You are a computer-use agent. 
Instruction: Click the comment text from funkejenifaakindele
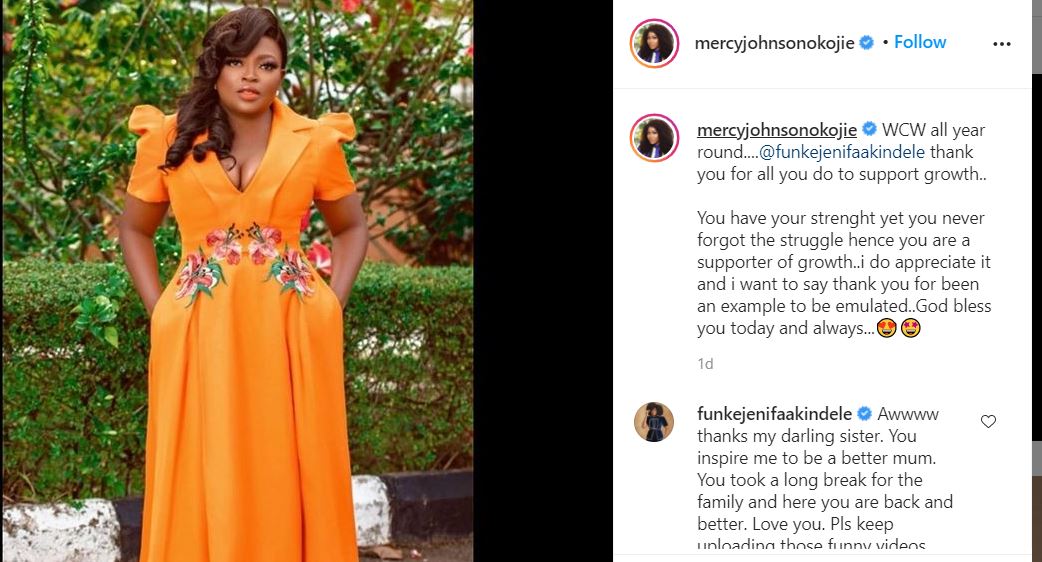825,480
